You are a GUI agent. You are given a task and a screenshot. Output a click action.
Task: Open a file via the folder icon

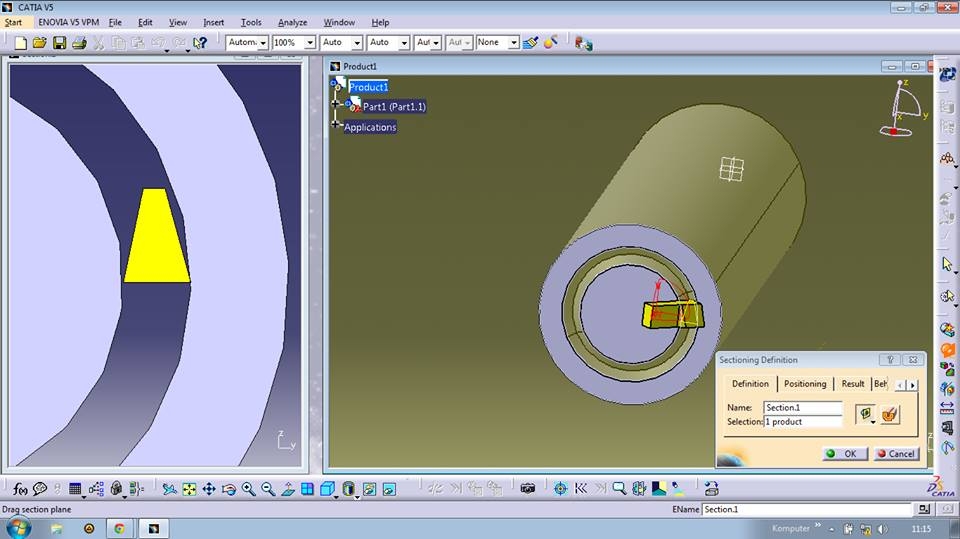pyautogui.click(x=40, y=43)
